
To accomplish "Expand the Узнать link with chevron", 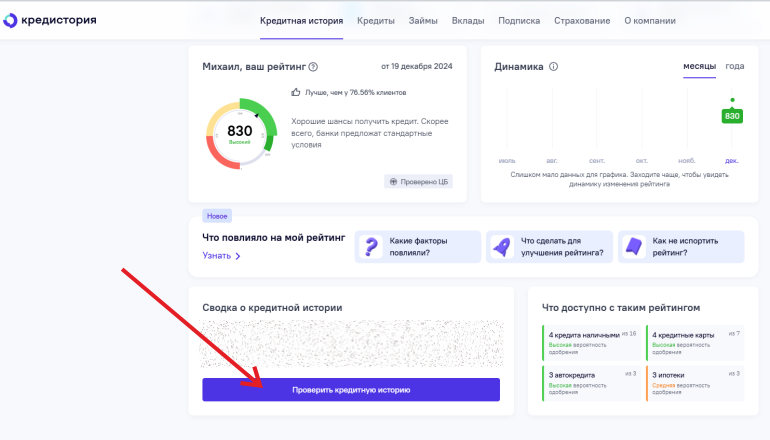I will coord(221,256).
